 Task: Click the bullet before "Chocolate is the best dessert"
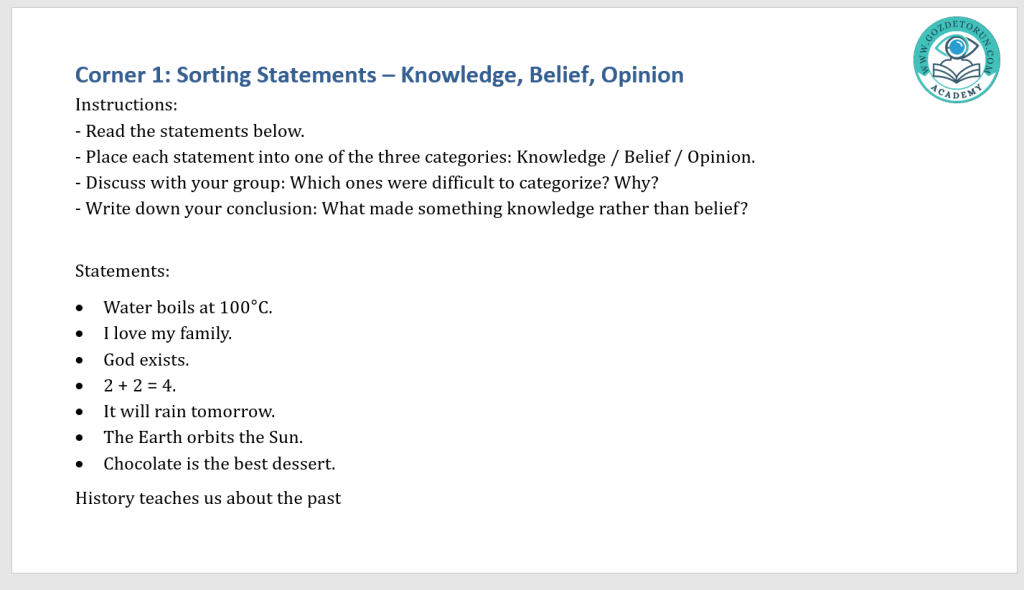pyautogui.click(x=80, y=464)
